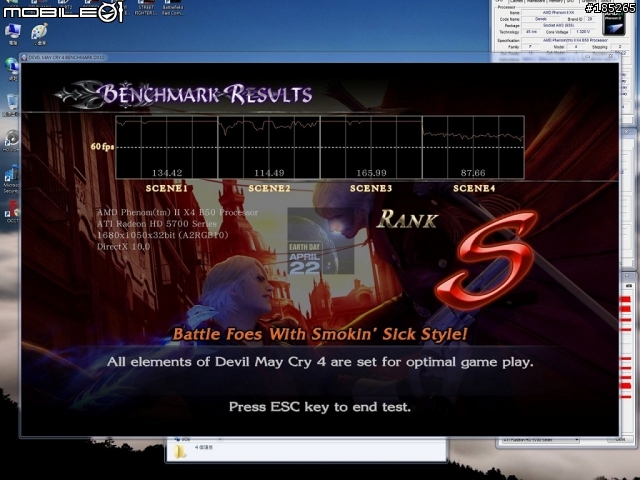640x480 pixels.
Task: Open the ATI Radeon series dropdown behind benchmark
Action: point(541,440)
